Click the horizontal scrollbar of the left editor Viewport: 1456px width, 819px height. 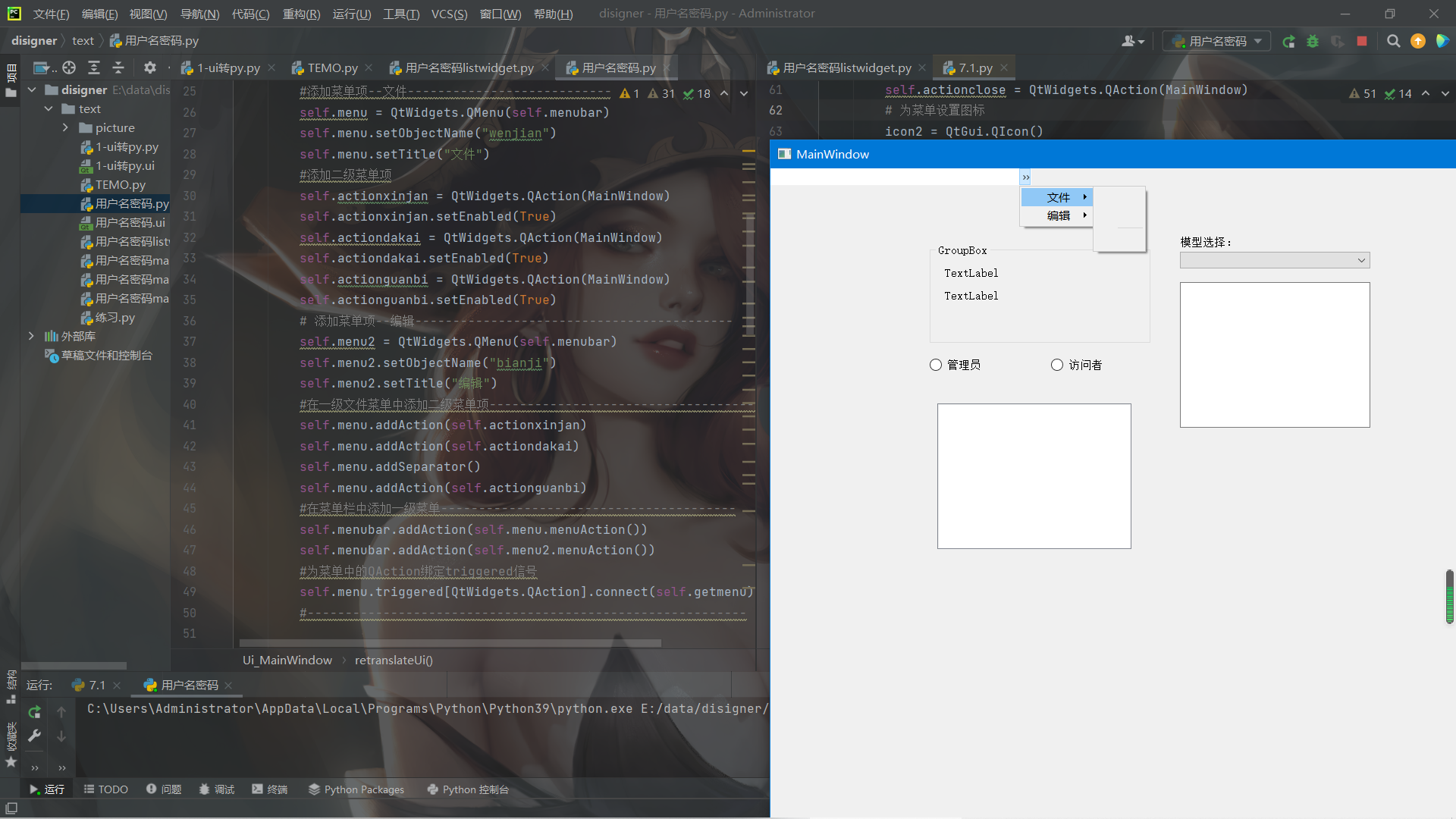coord(450,643)
